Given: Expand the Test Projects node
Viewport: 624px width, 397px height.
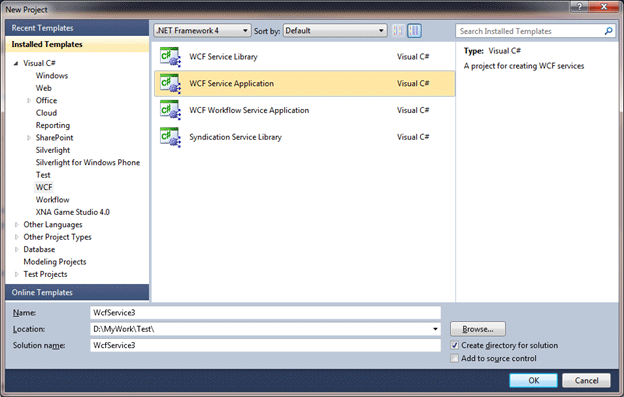Looking at the screenshot, I should pos(16,274).
